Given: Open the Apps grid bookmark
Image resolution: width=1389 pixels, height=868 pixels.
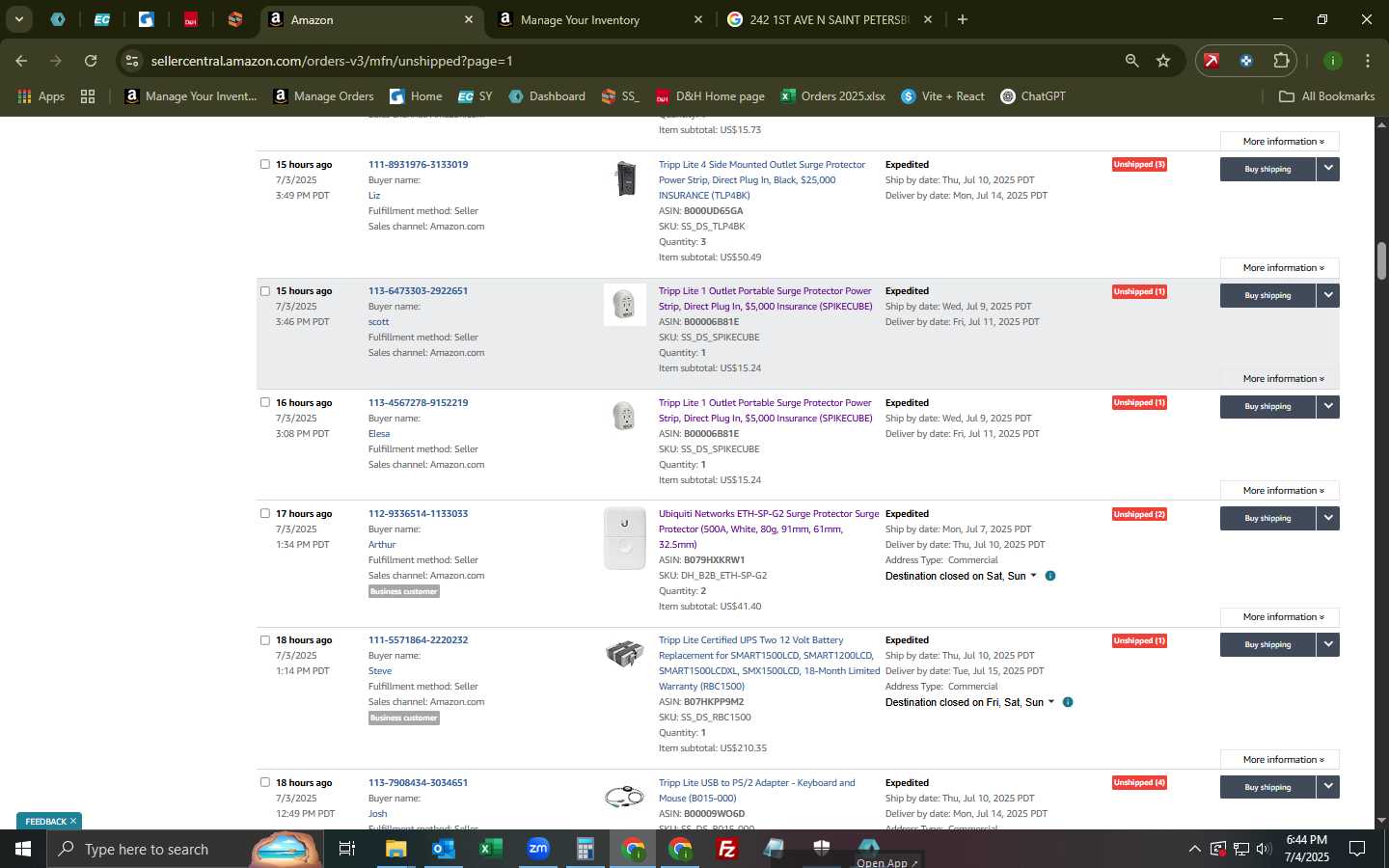Looking at the screenshot, I should [x=41, y=96].
